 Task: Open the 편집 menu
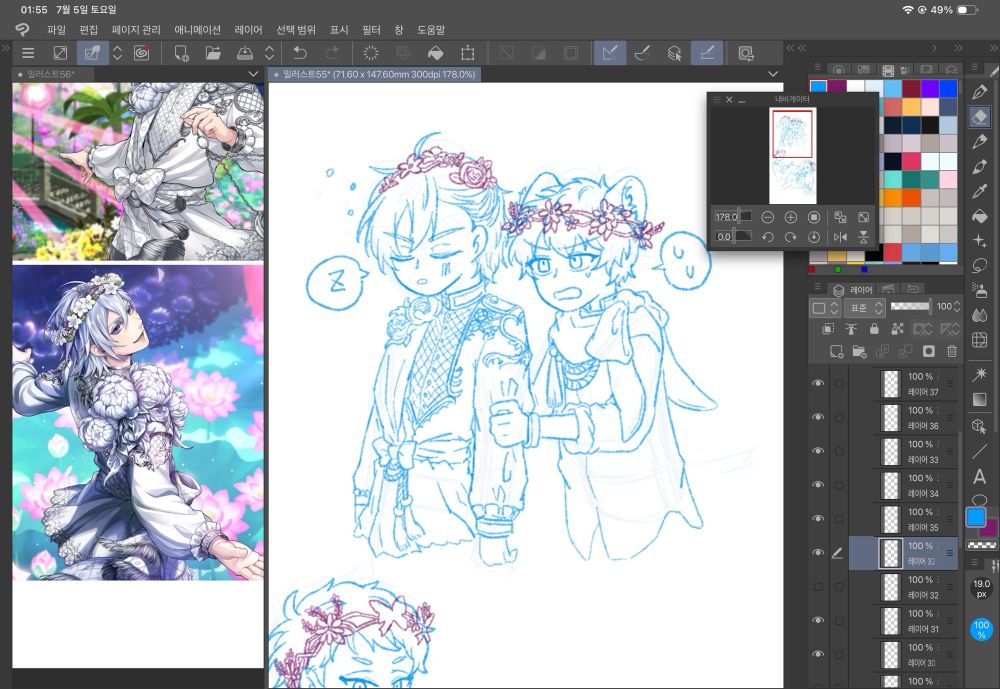[x=89, y=30]
